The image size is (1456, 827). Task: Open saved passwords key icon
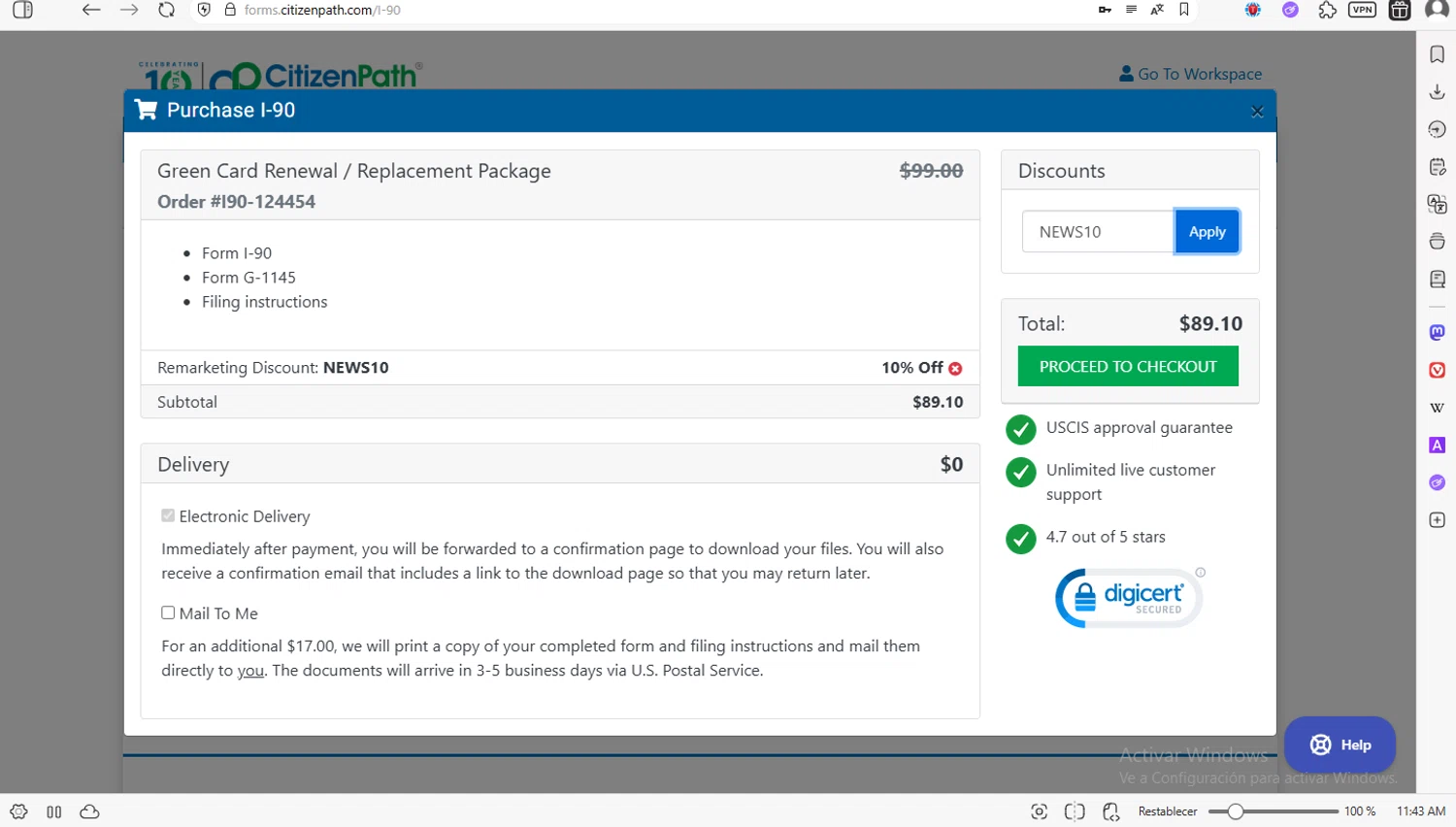pos(1105,10)
